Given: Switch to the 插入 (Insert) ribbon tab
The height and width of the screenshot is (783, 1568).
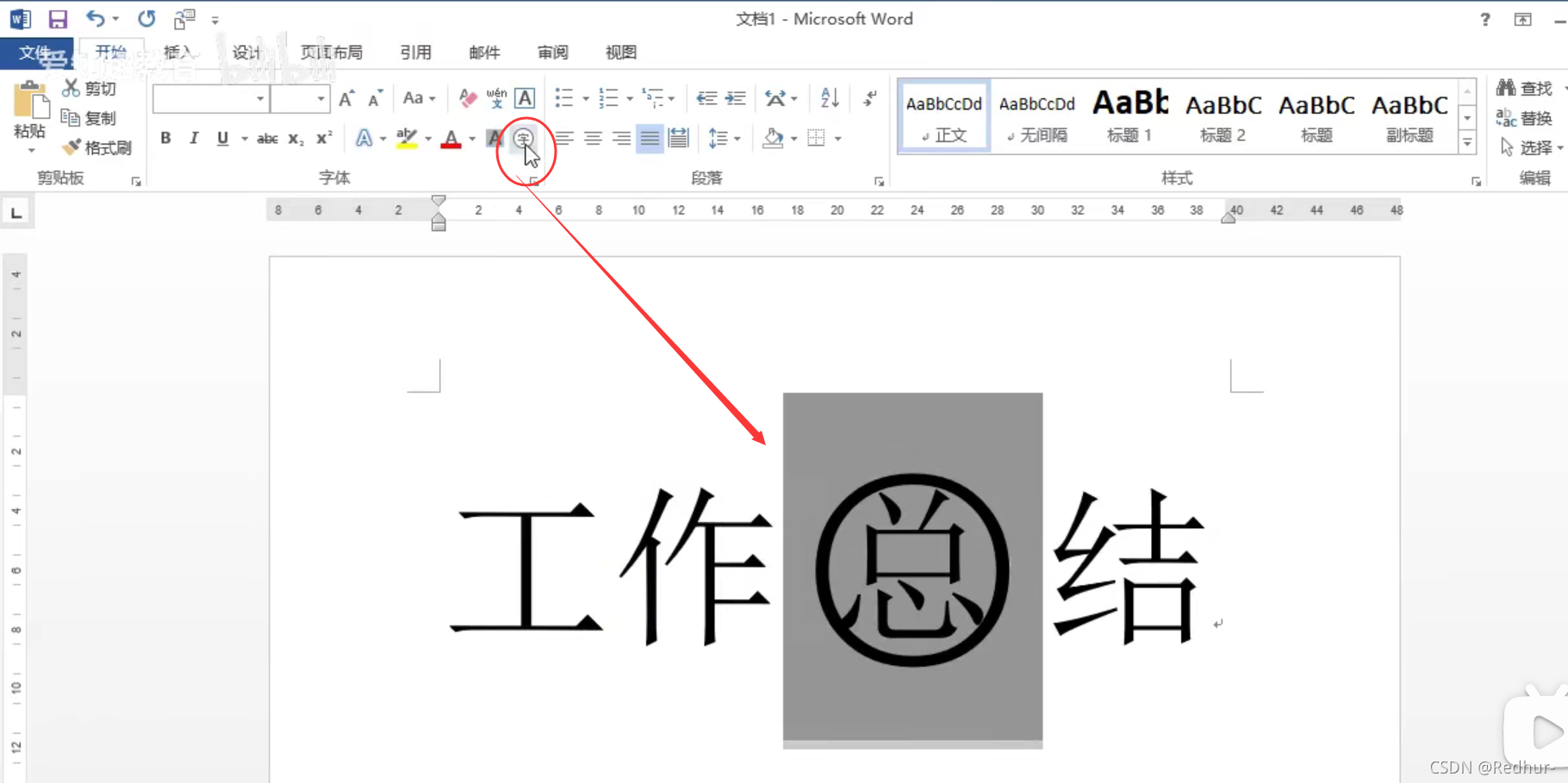Looking at the screenshot, I should [x=177, y=53].
